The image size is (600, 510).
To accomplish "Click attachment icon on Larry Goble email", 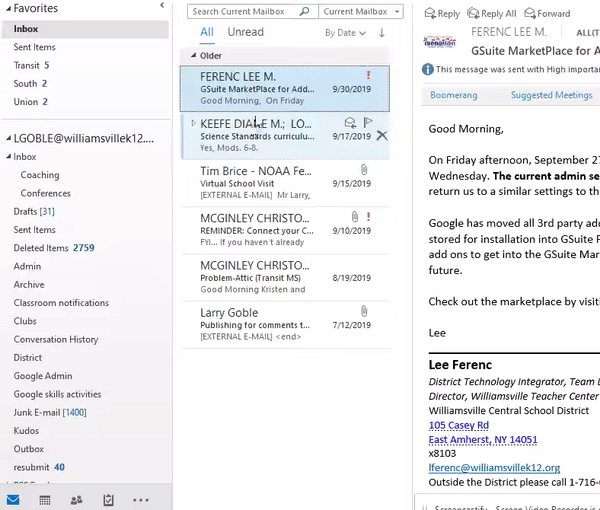I will point(364,311).
